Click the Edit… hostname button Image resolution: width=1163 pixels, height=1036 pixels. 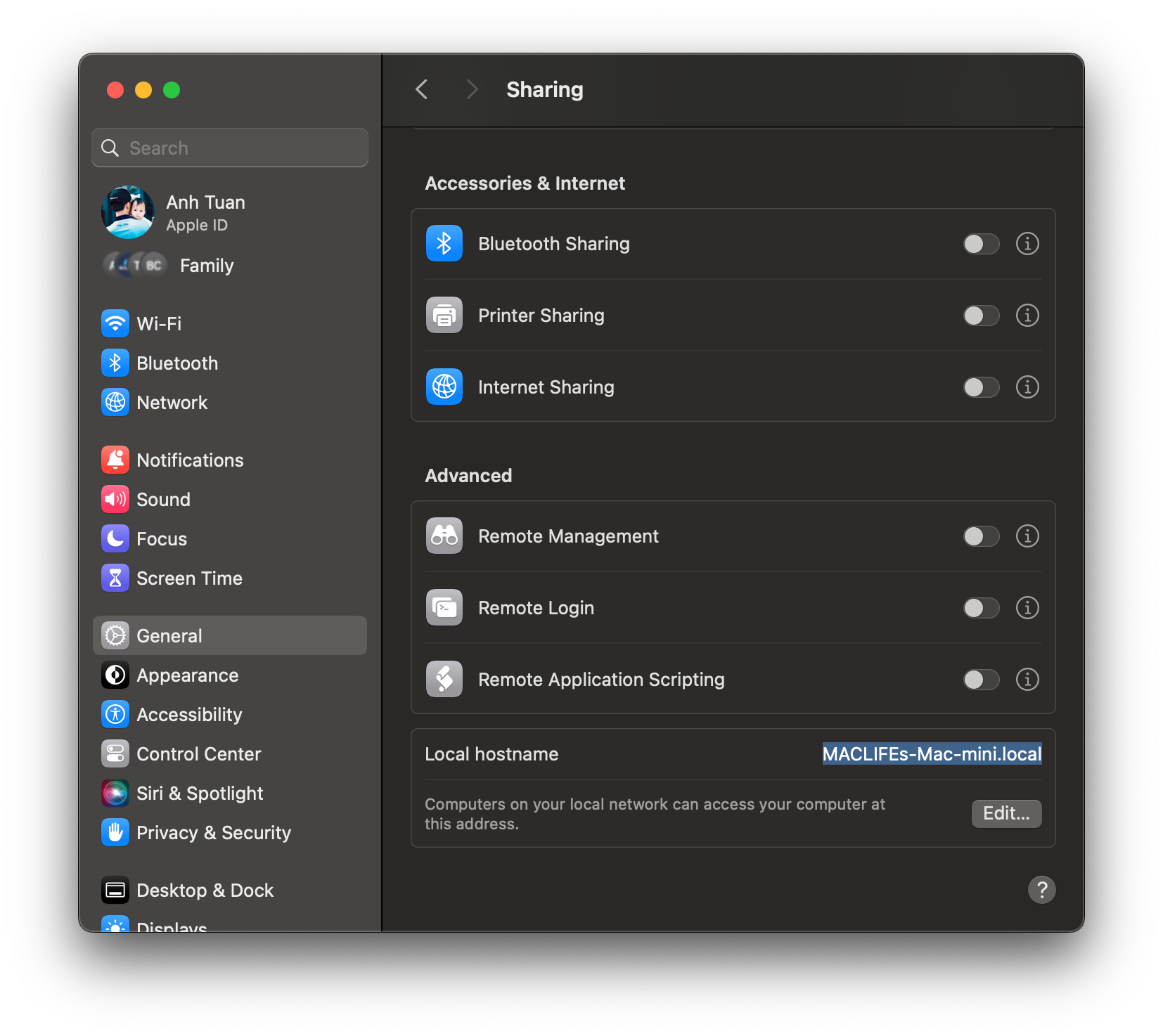(x=1006, y=814)
